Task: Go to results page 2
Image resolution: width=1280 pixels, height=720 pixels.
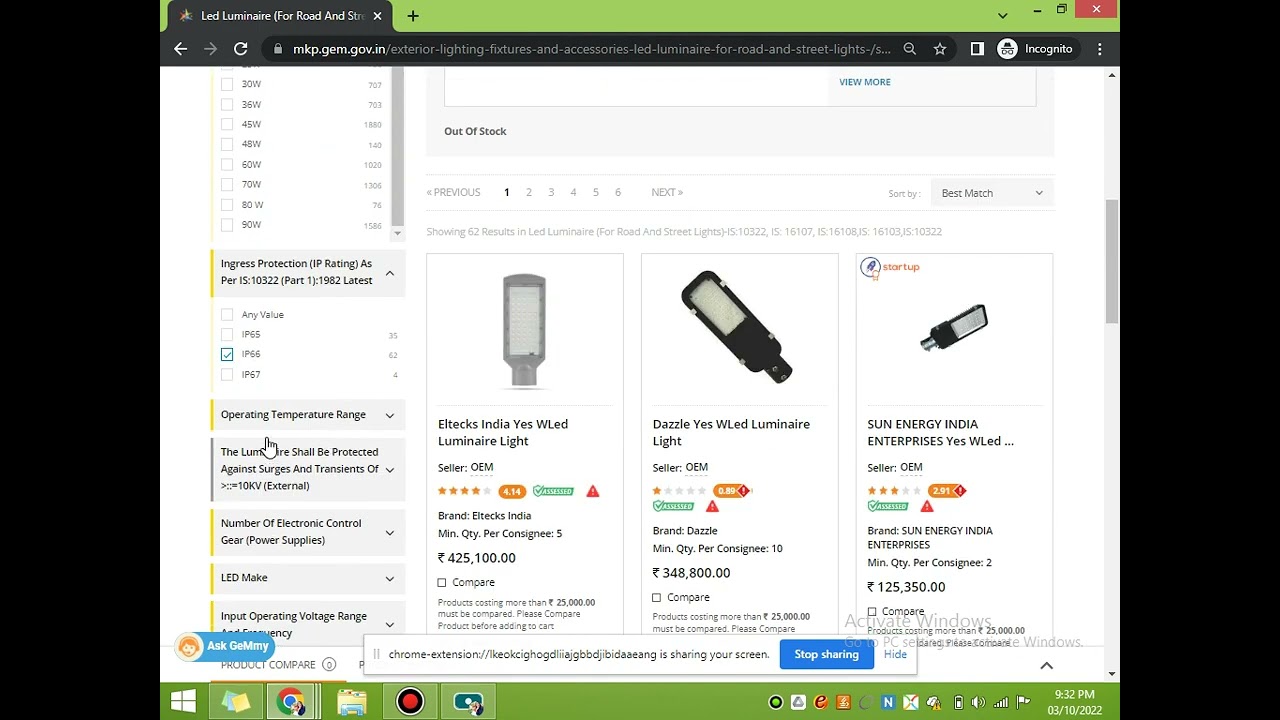Action: (x=529, y=192)
